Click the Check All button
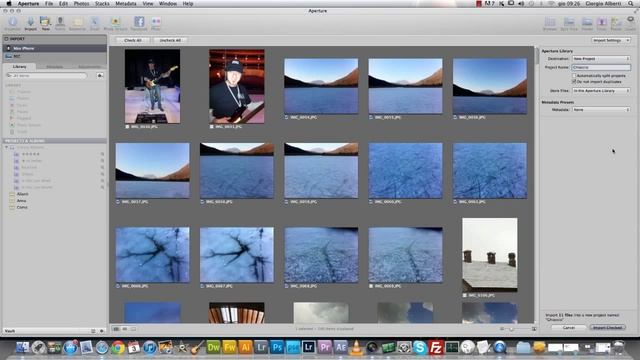Viewport: 640px width, 360px height. point(133,40)
